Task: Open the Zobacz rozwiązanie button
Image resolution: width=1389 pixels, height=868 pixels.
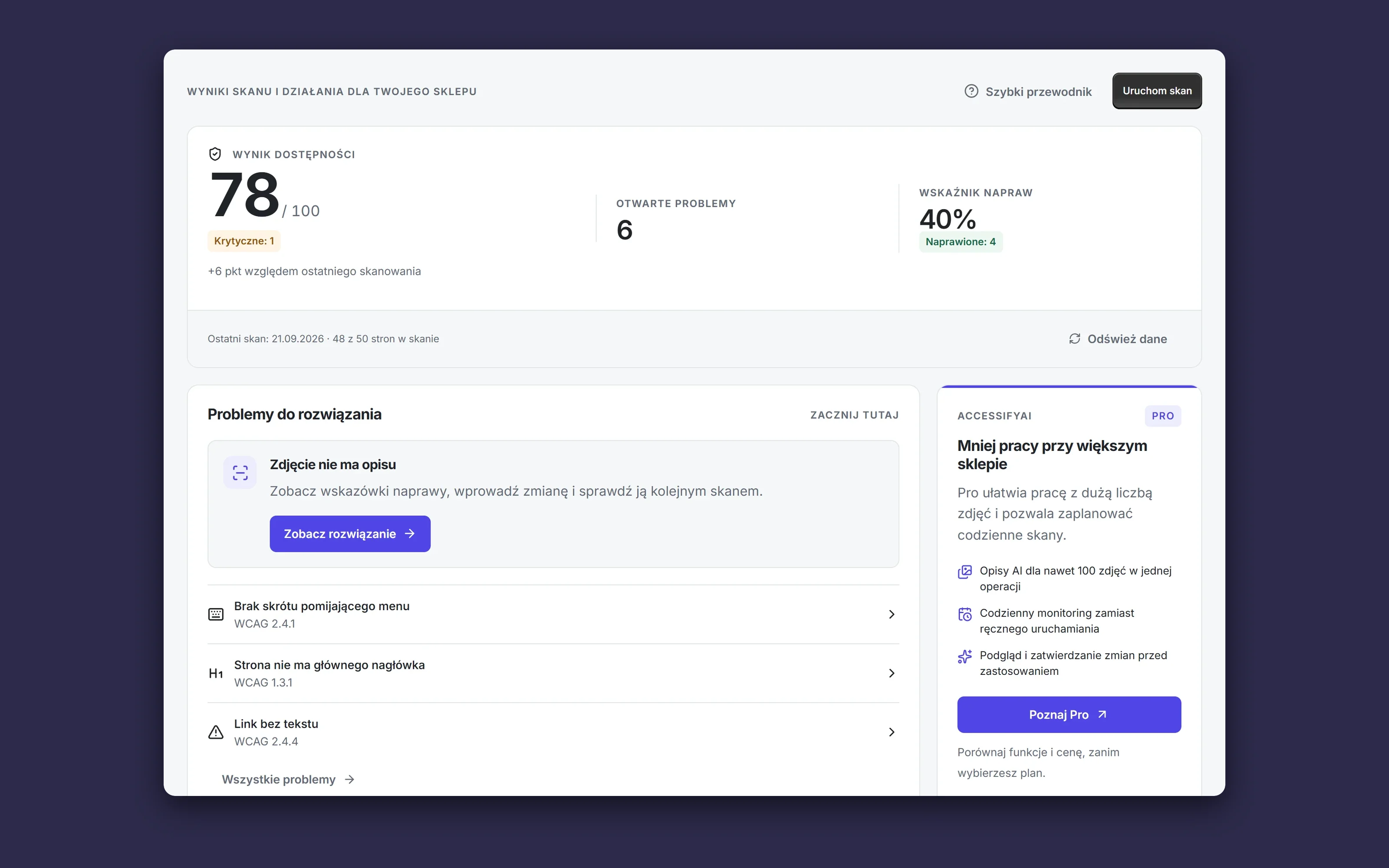Action: 350,534
